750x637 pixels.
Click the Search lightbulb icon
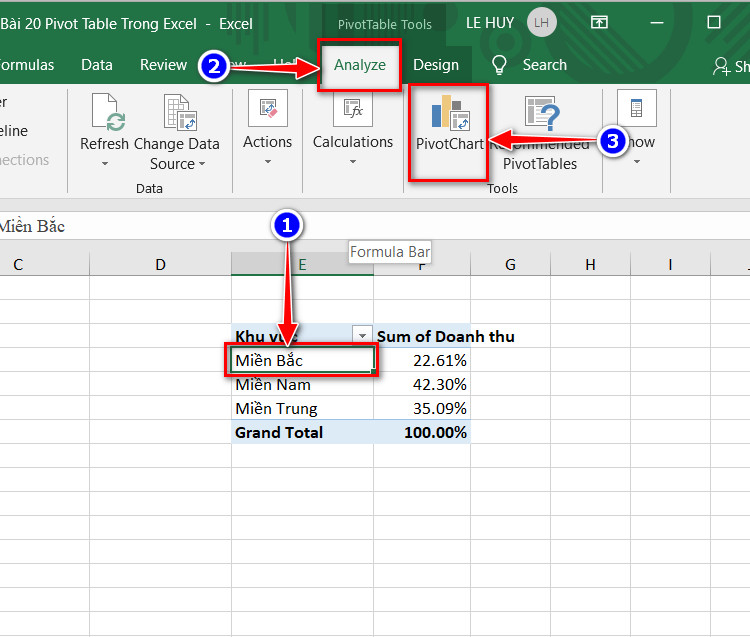pyautogui.click(x=499, y=65)
